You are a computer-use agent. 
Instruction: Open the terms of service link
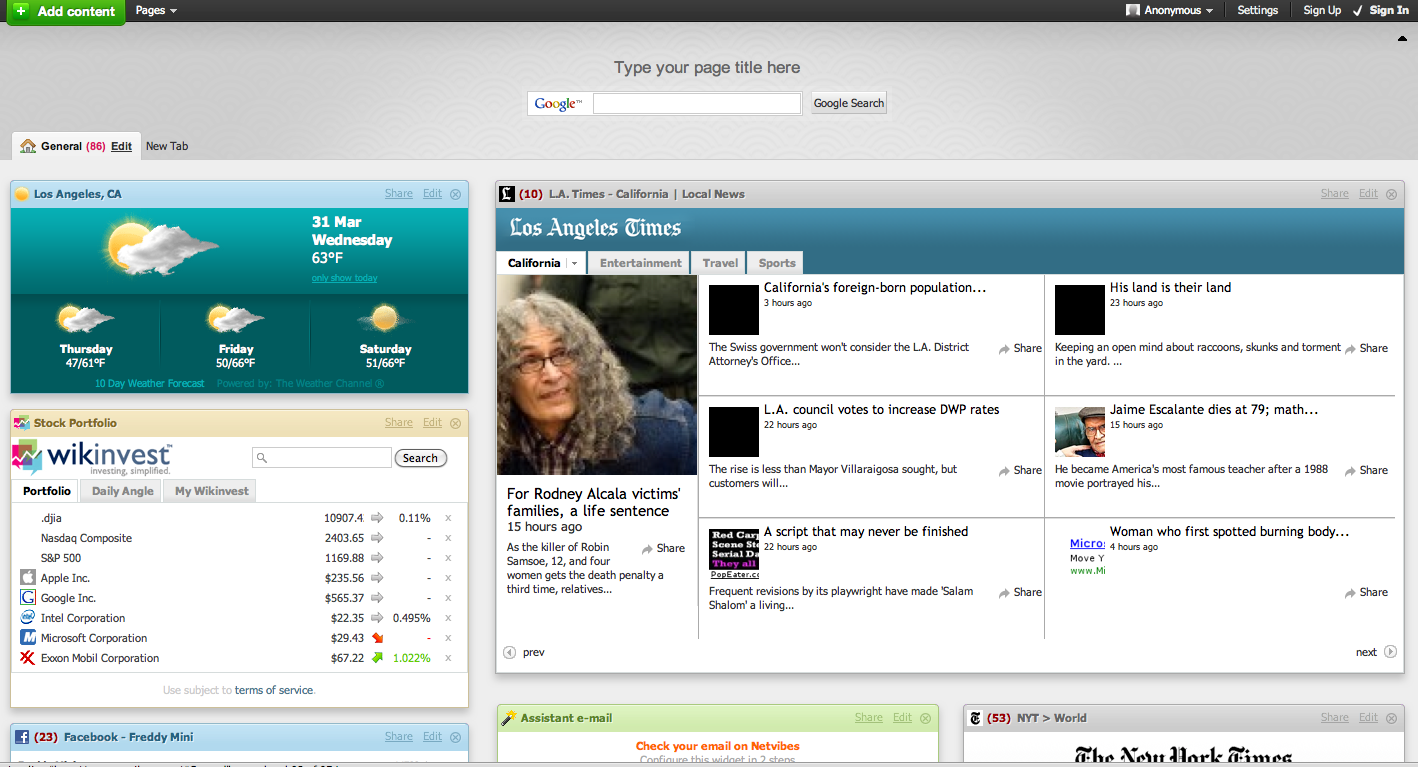[x=274, y=690]
